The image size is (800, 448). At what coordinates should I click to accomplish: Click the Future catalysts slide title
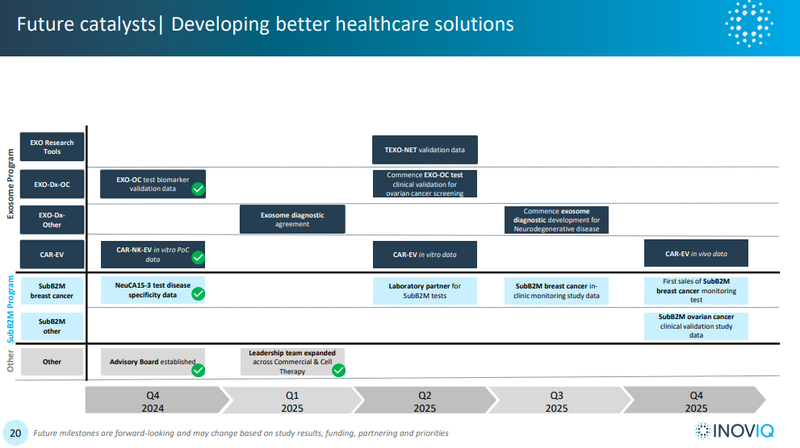click(265, 24)
